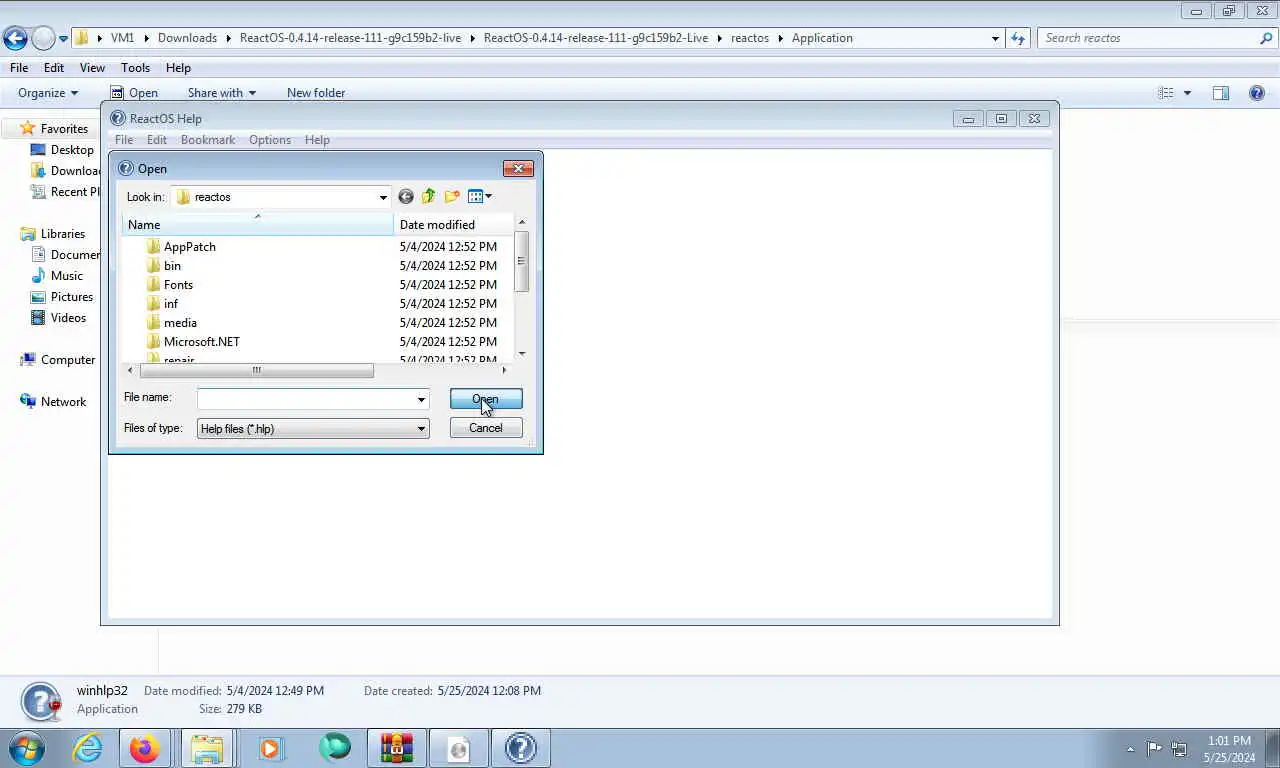
Task: Go back to last folder visited in Open dialog
Action: [x=405, y=197]
